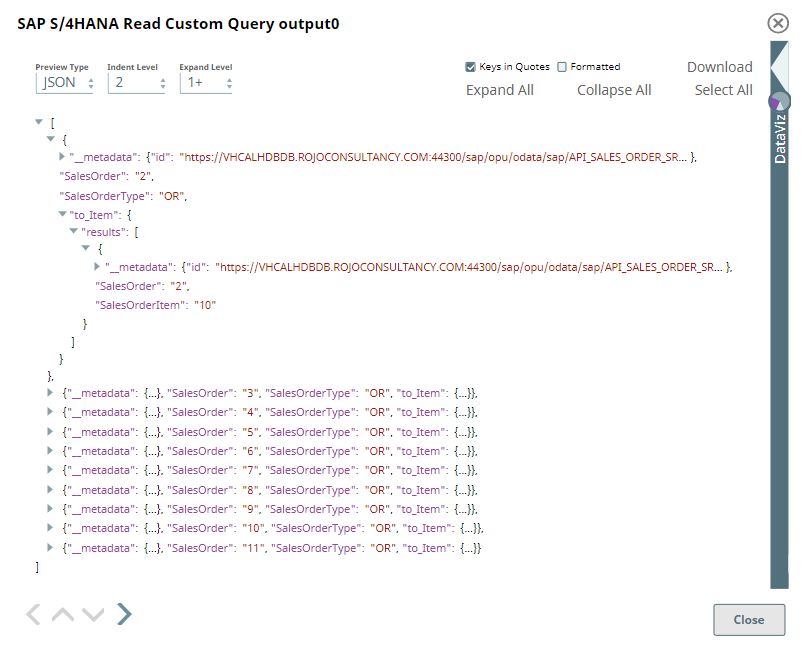This screenshot has height=648, width=807.
Task: Expand the SalesOrder 8 row
Action: pyautogui.click(x=50, y=489)
